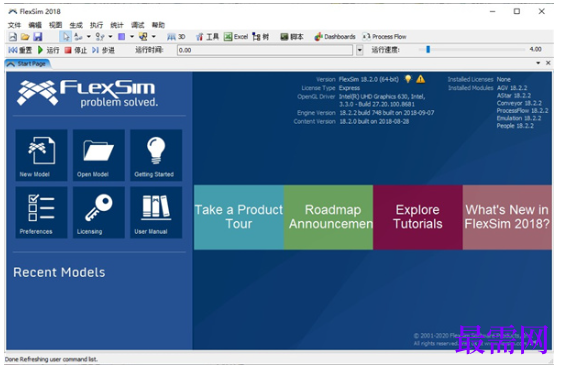Click the 重置 reset button
The image size is (567, 371).
tap(20, 50)
